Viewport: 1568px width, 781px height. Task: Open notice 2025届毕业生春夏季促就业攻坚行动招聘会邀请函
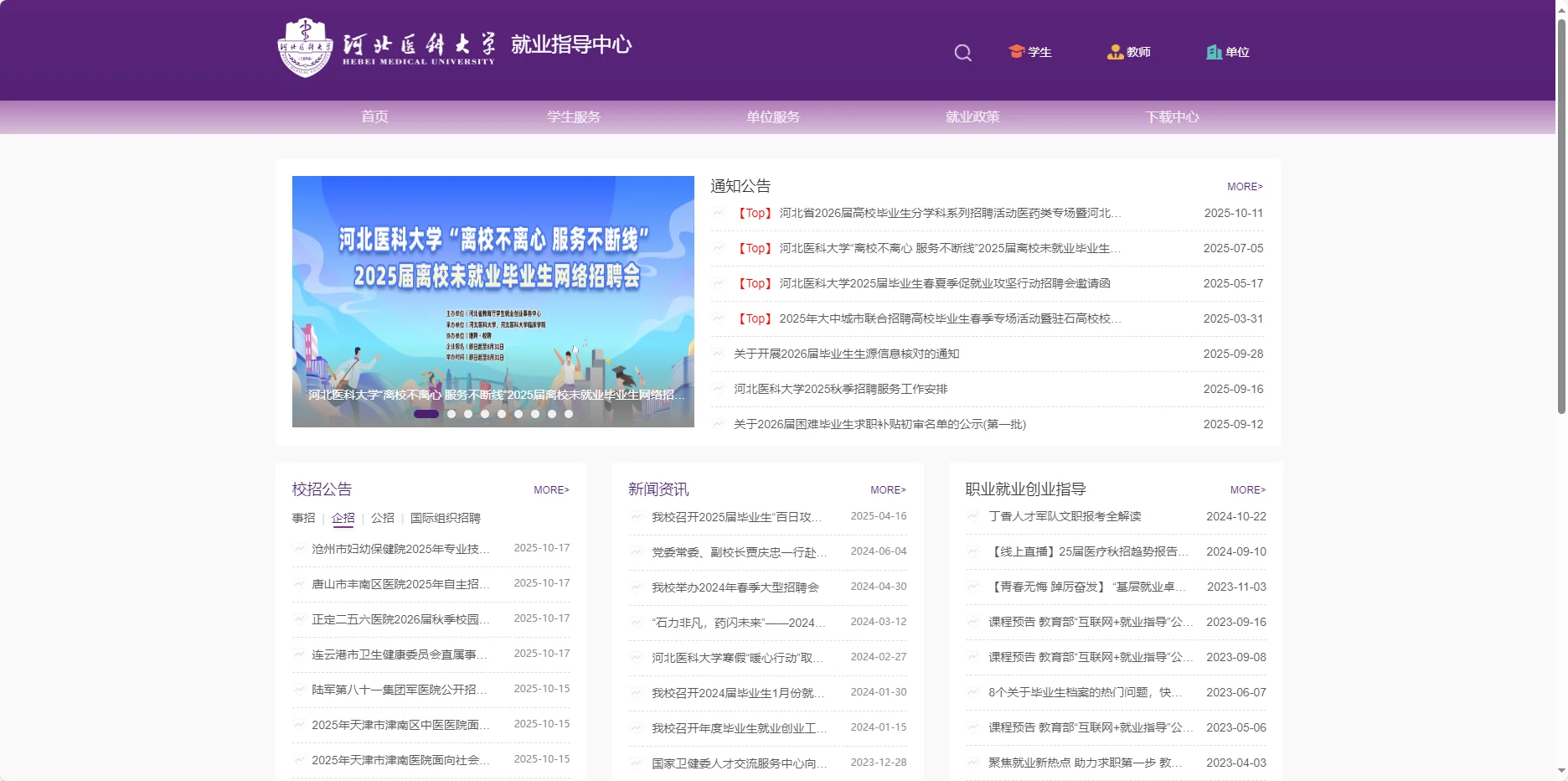(x=922, y=283)
